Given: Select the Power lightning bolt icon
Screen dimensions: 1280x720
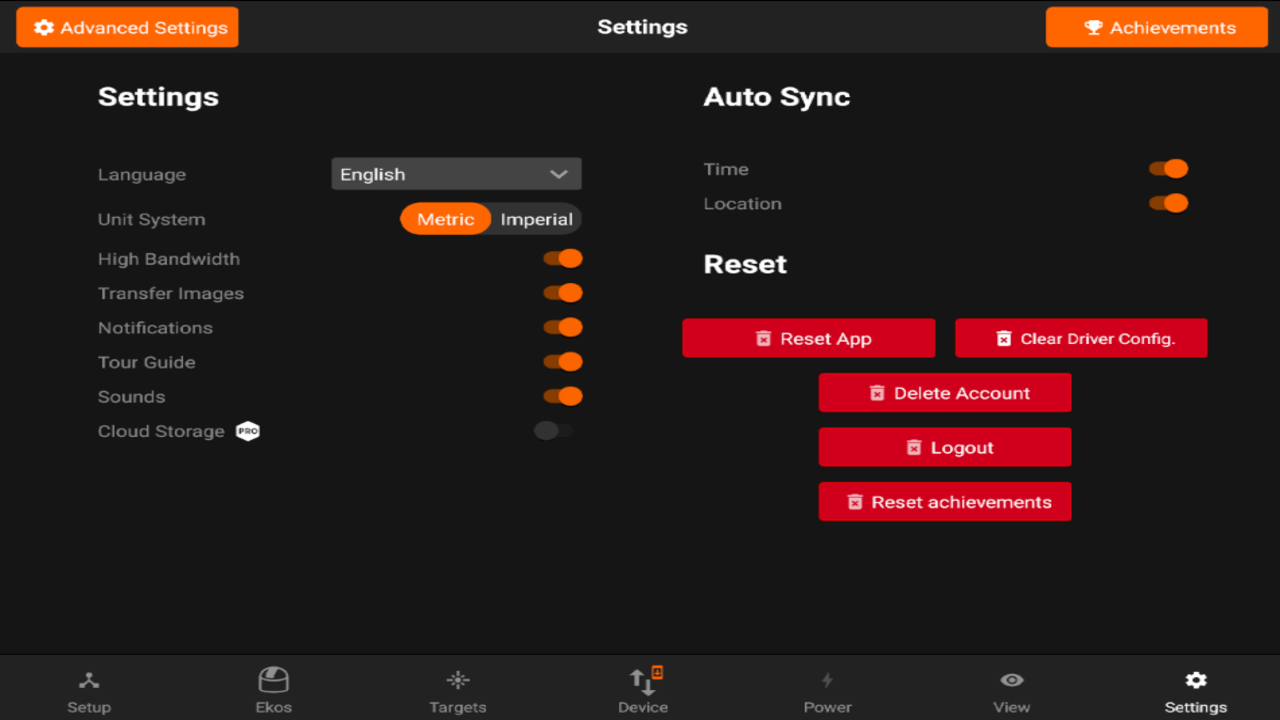Looking at the screenshot, I should (x=827, y=681).
